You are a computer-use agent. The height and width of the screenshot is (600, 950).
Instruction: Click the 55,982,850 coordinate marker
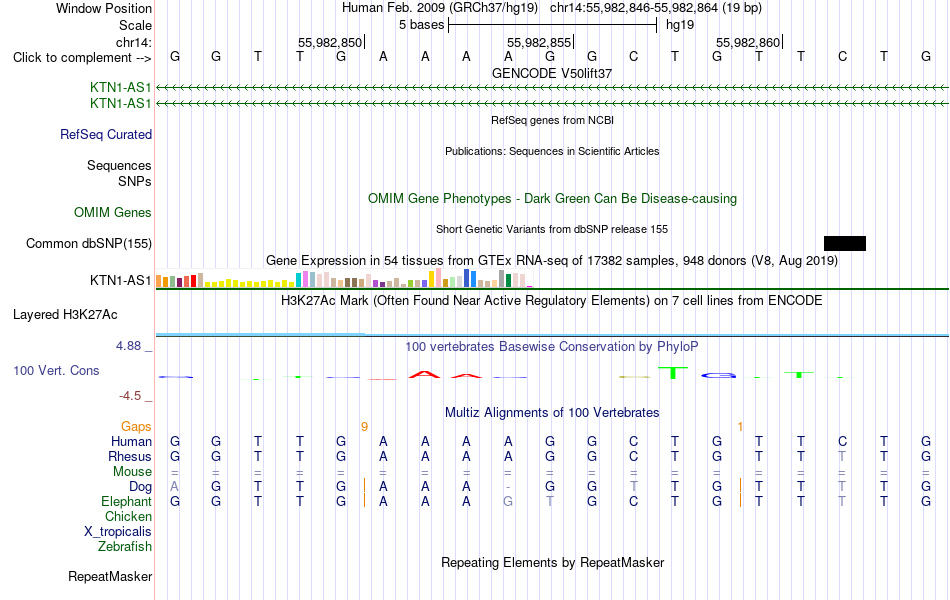tap(331, 42)
